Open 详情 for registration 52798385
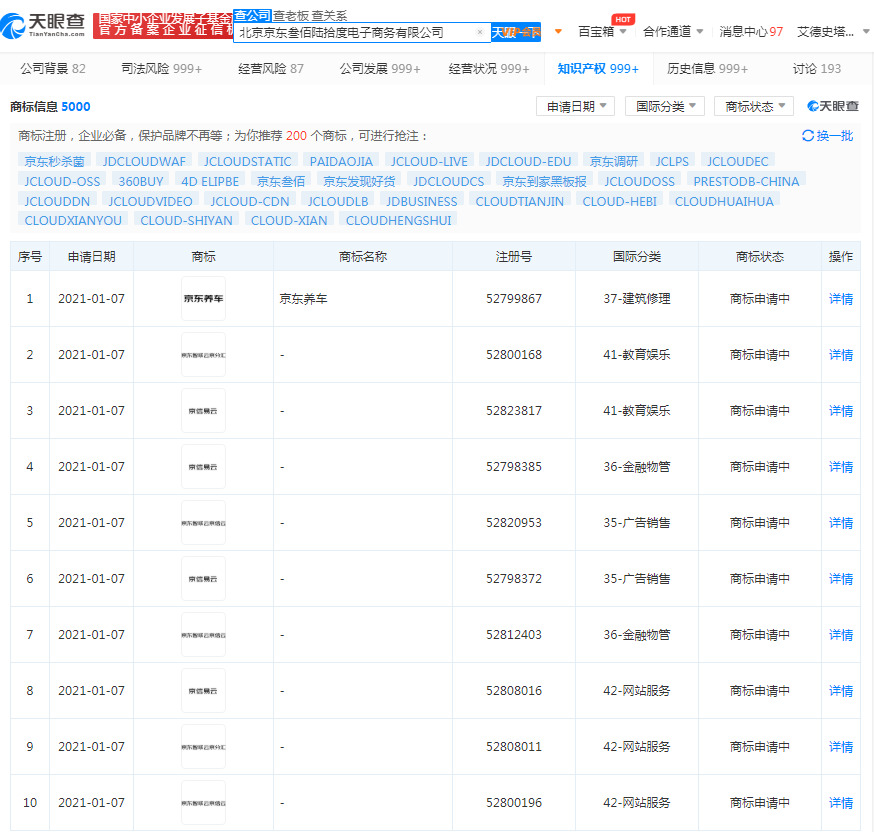Screen dimensions: 874x832 (x=841, y=467)
